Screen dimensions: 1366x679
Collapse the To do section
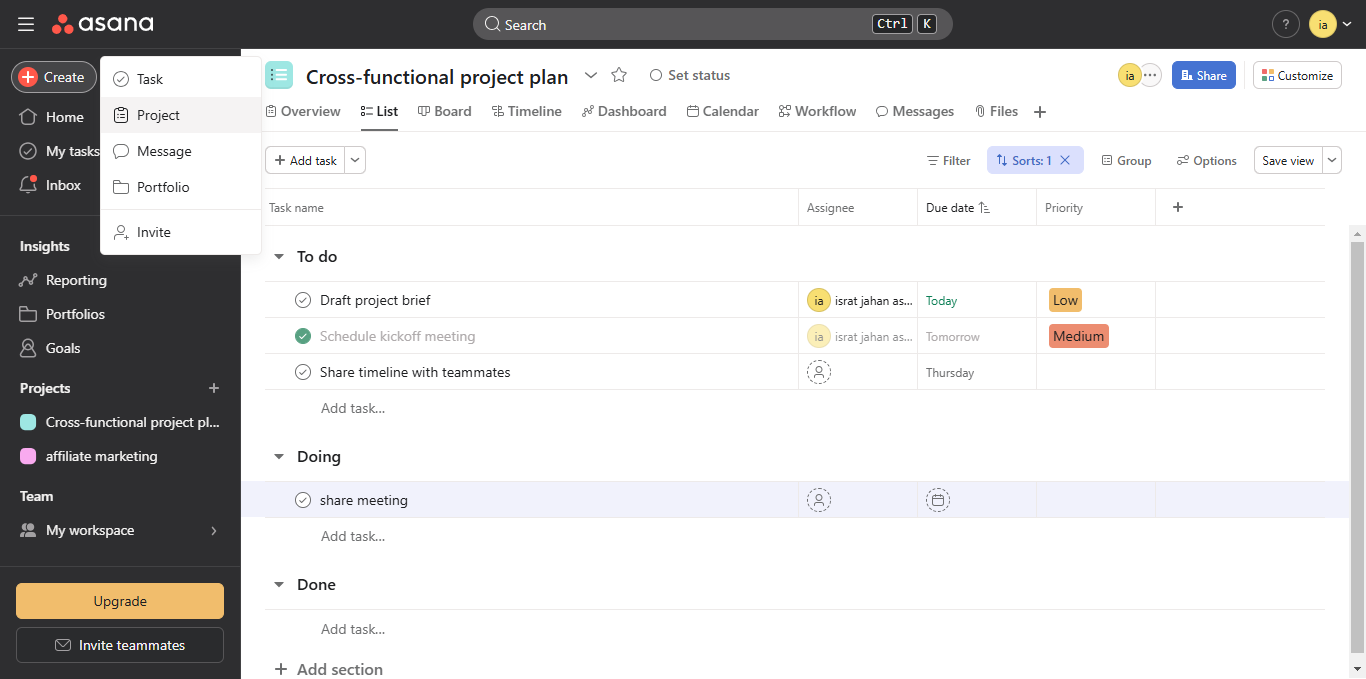(278, 256)
